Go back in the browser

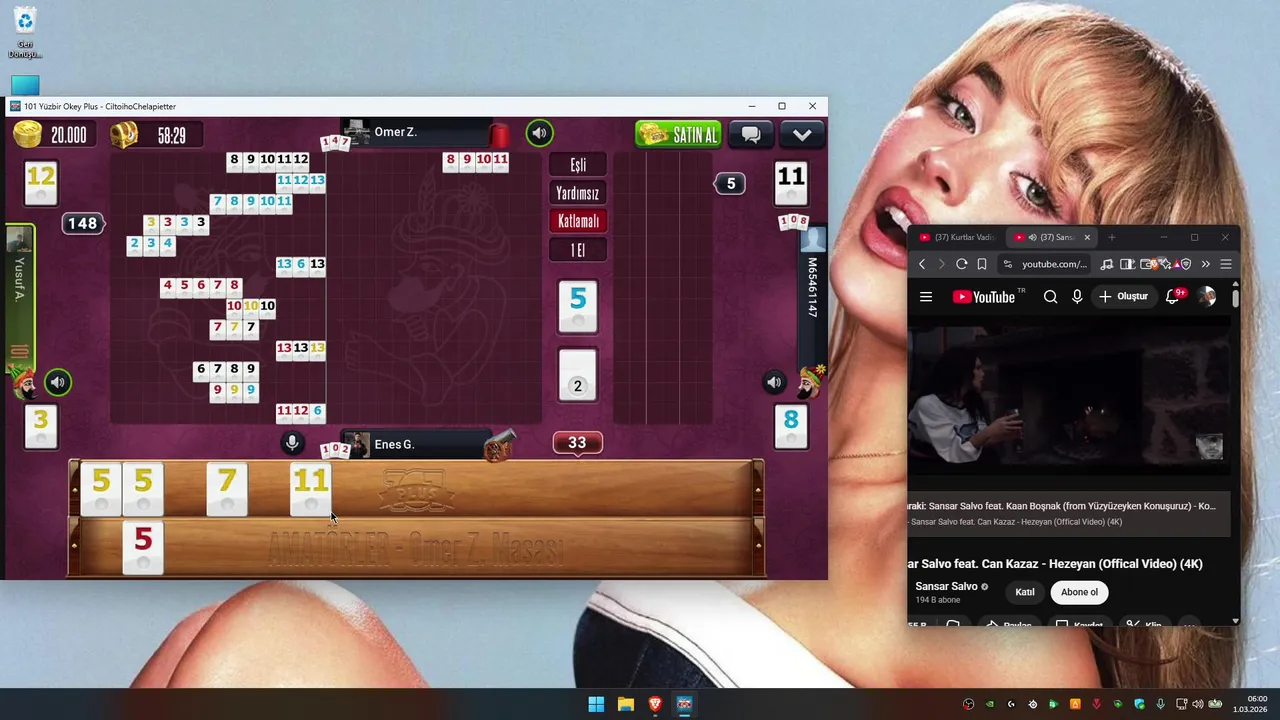[922, 264]
